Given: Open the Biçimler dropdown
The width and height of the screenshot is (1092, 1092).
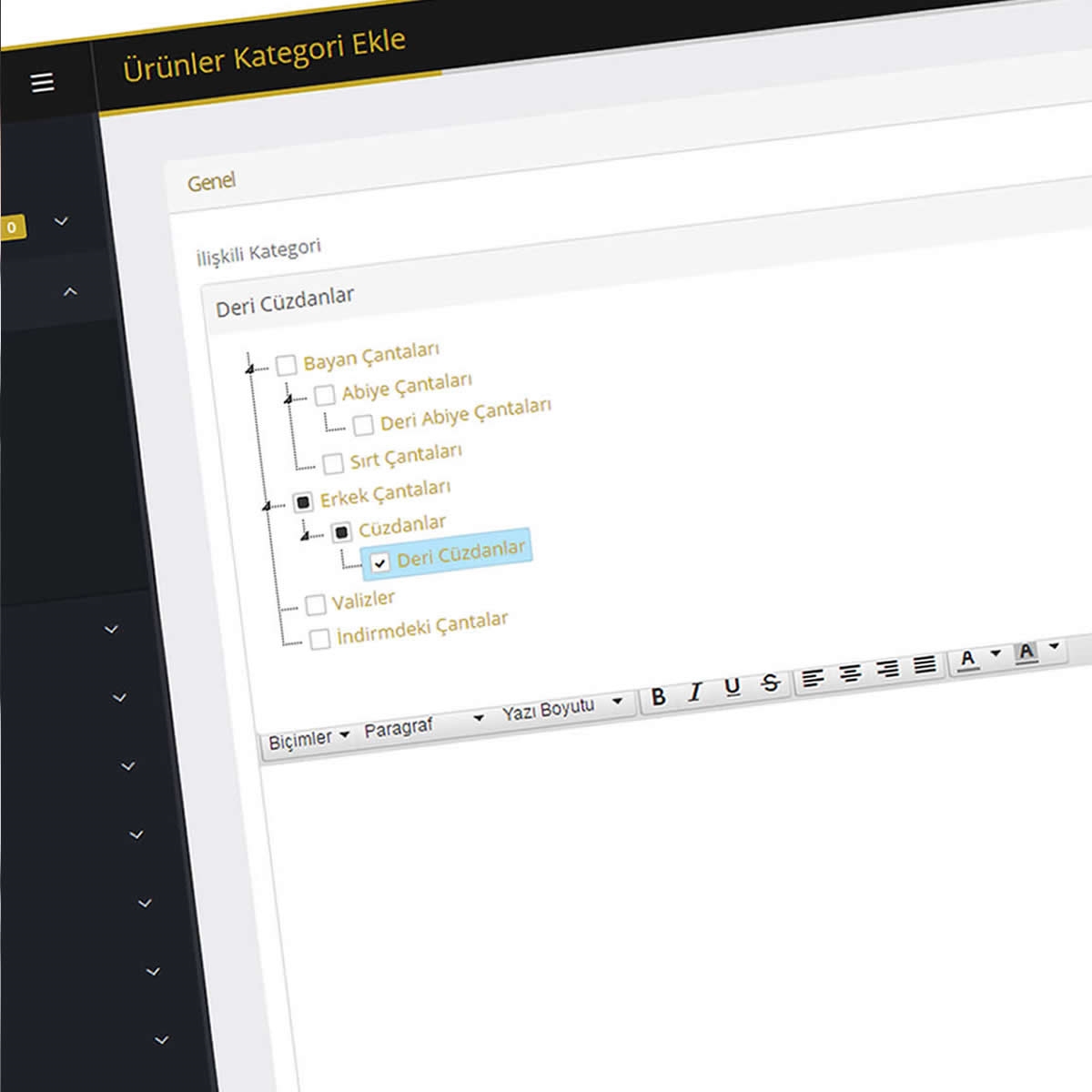Looking at the screenshot, I should (x=308, y=739).
